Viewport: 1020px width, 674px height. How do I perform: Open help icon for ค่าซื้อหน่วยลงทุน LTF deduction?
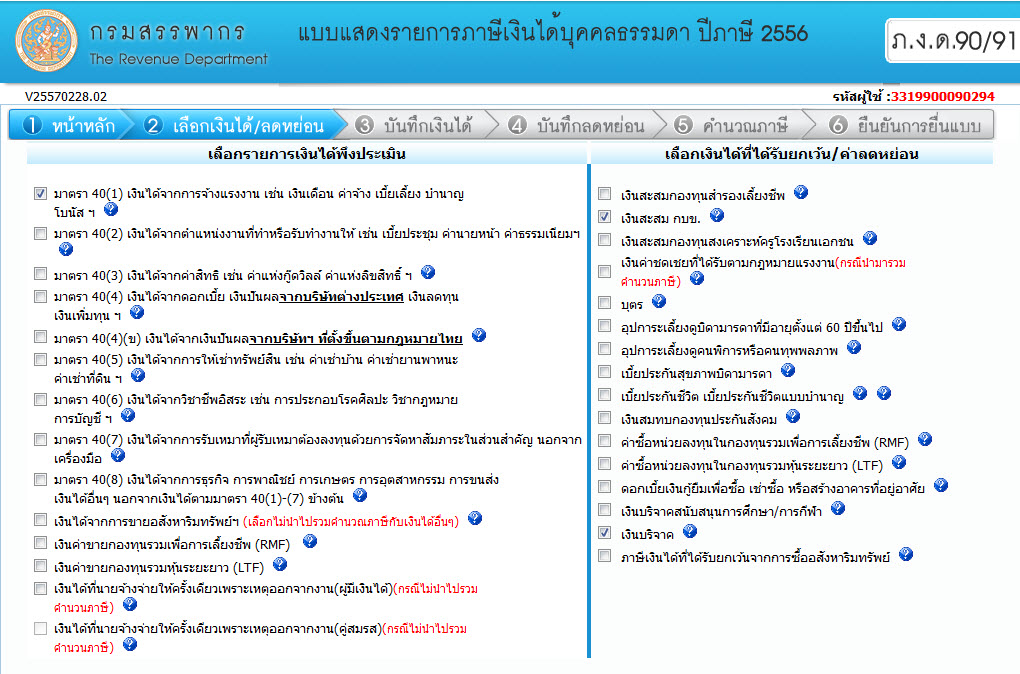pyautogui.click(x=899, y=463)
